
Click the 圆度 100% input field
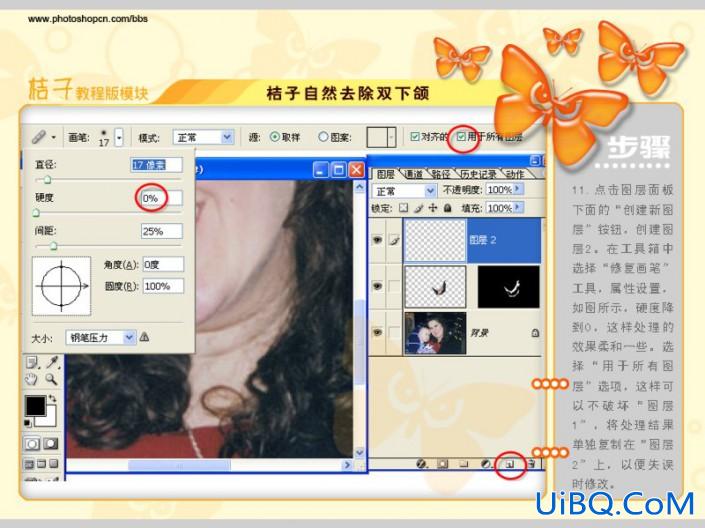(x=163, y=286)
